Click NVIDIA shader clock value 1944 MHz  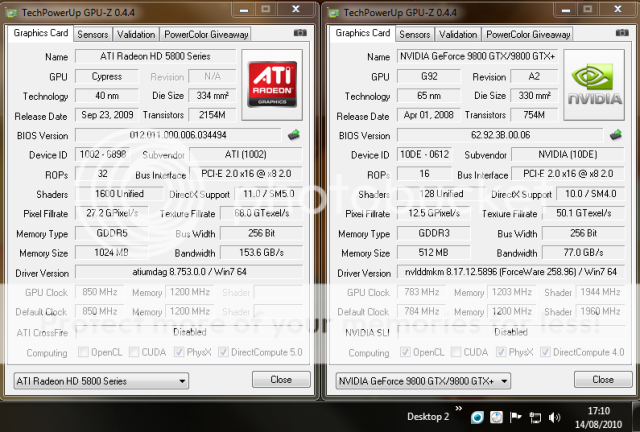point(600,292)
